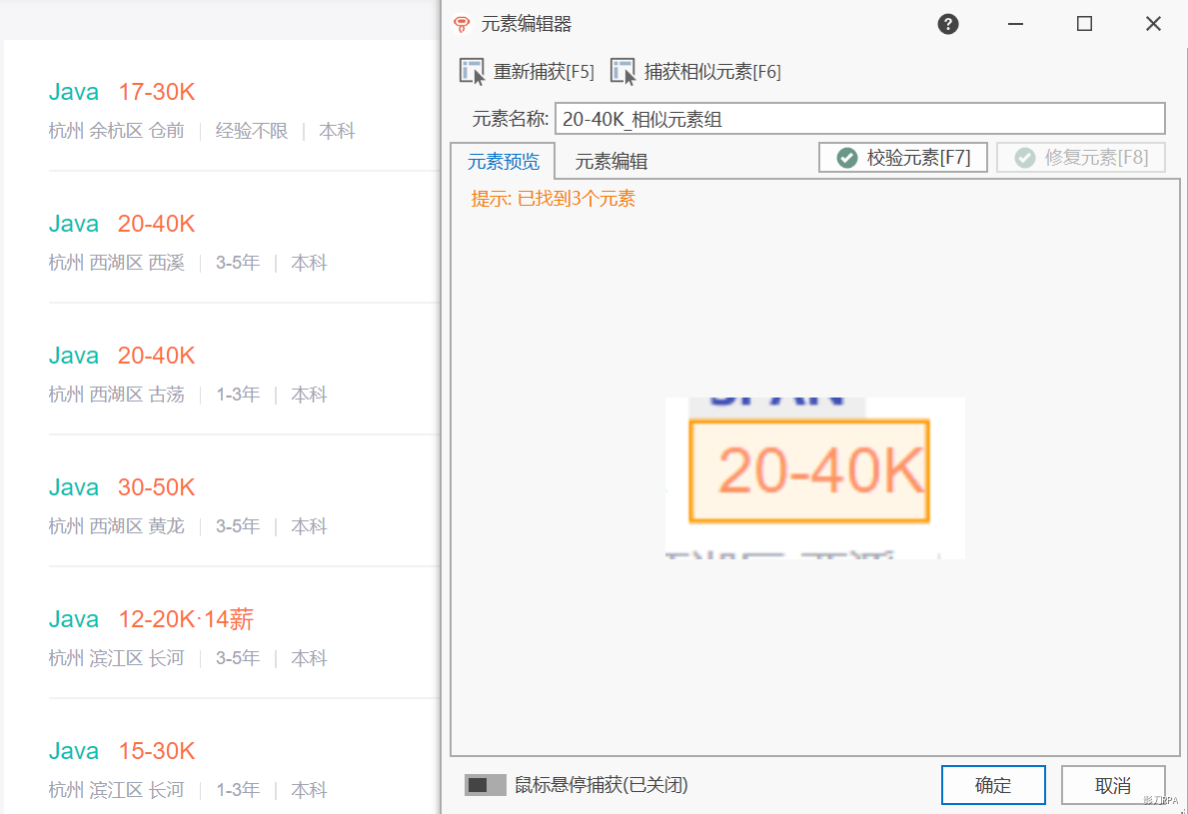Click checkmark icon on 修复元素 button
The image size is (1188, 814).
[1024, 158]
